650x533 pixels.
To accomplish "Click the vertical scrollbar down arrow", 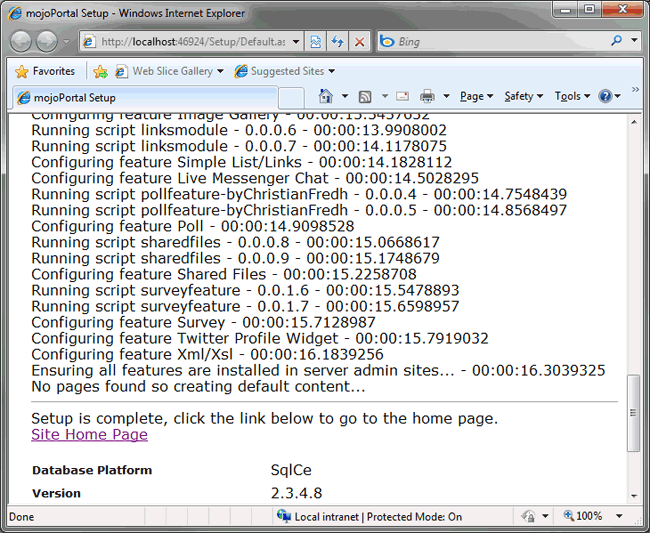I will [x=632, y=495].
